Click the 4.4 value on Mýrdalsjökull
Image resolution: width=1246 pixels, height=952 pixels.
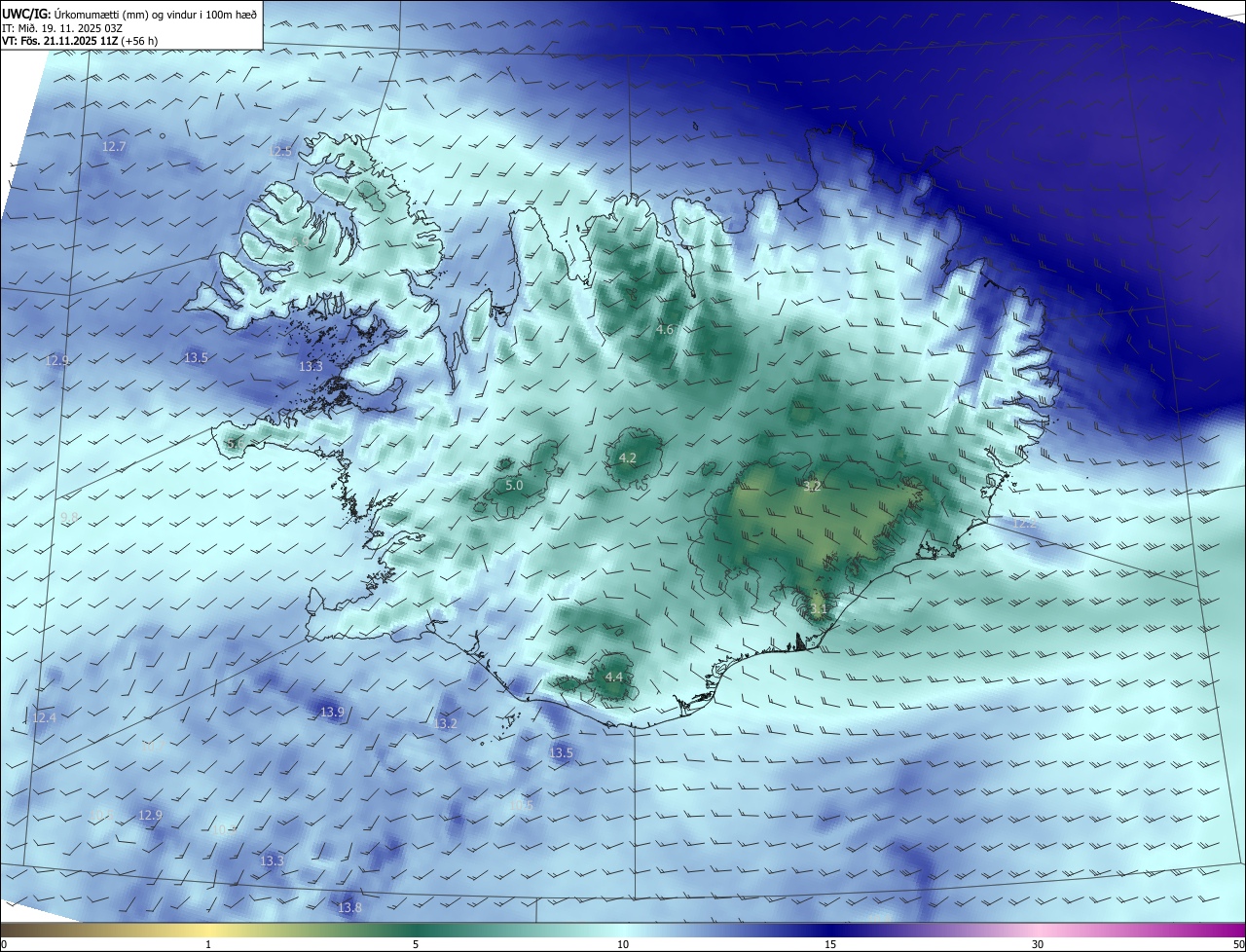click(x=613, y=677)
